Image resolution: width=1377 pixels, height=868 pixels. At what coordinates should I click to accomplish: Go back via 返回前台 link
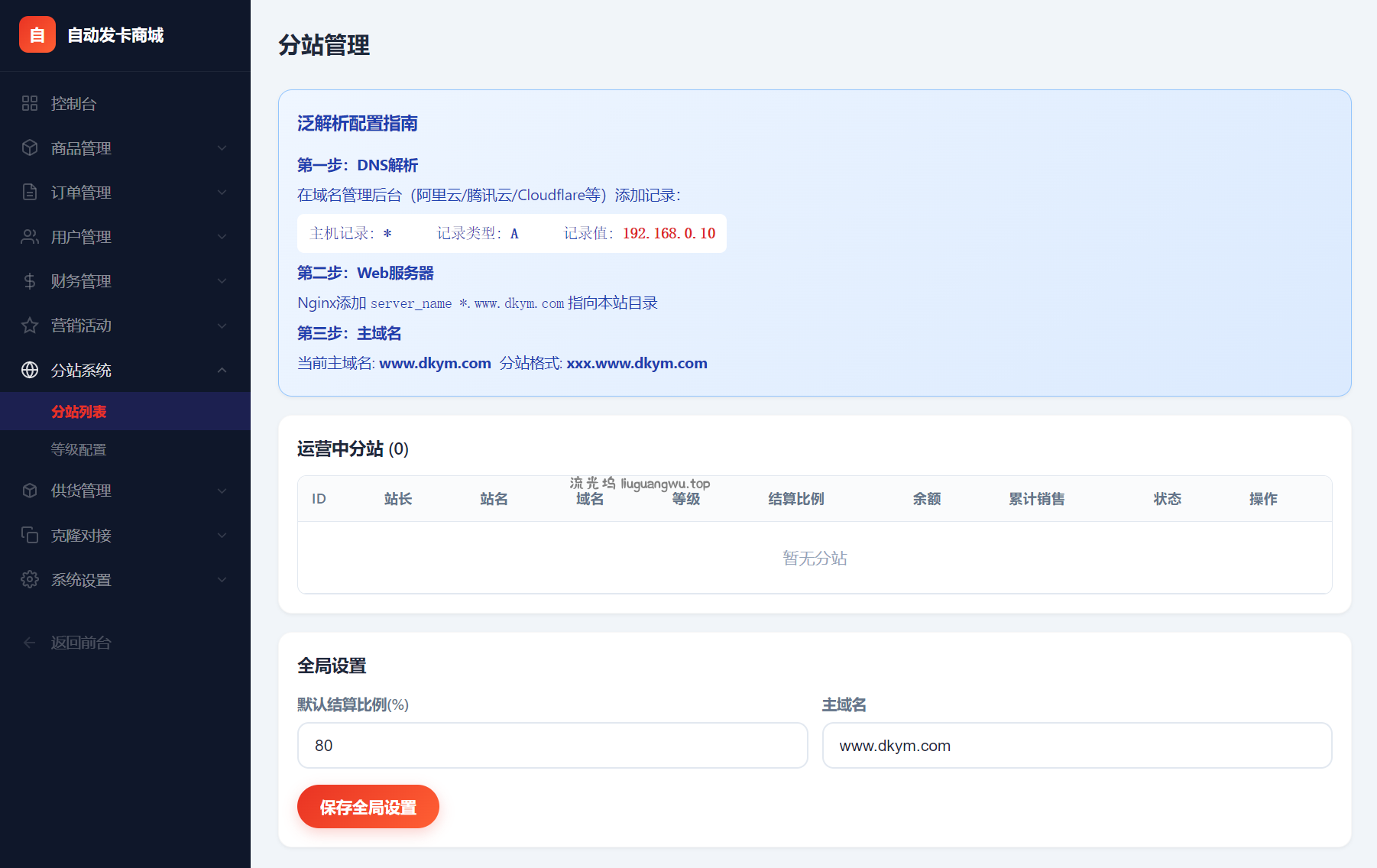(x=81, y=643)
